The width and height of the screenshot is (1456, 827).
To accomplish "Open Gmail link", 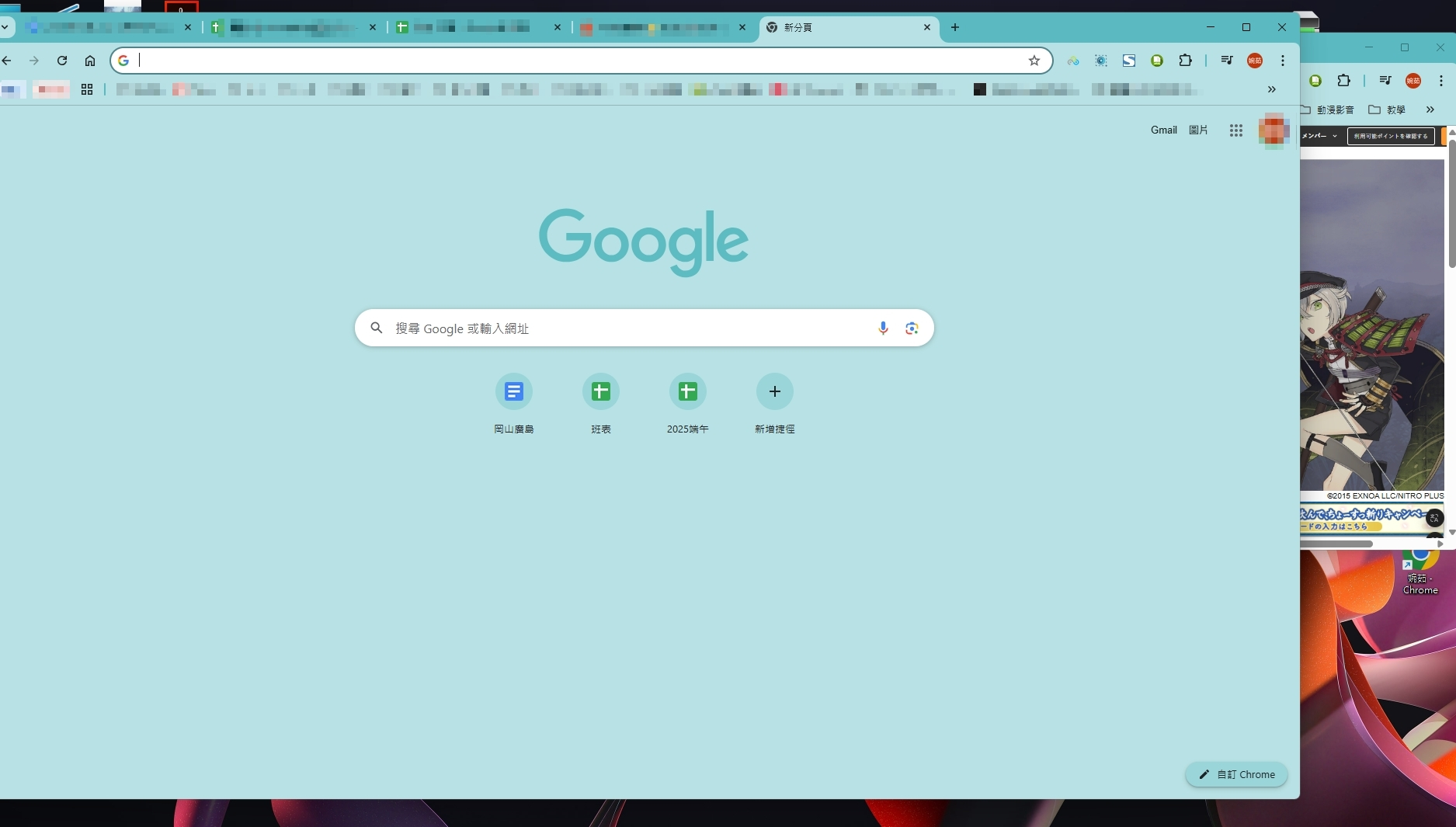I will [x=1164, y=130].
